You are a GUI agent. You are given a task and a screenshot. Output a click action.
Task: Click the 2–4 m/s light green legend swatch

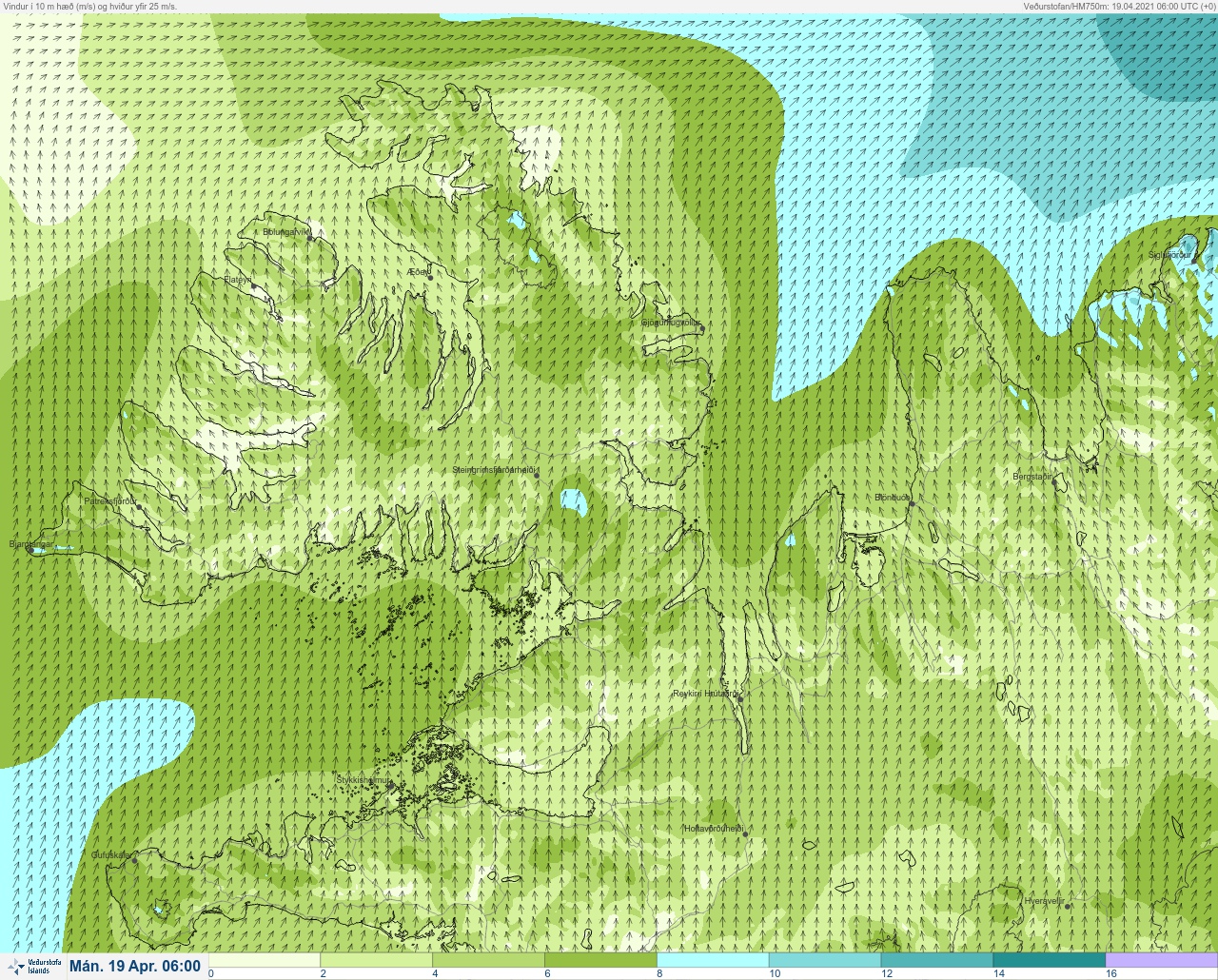(376, 960)
